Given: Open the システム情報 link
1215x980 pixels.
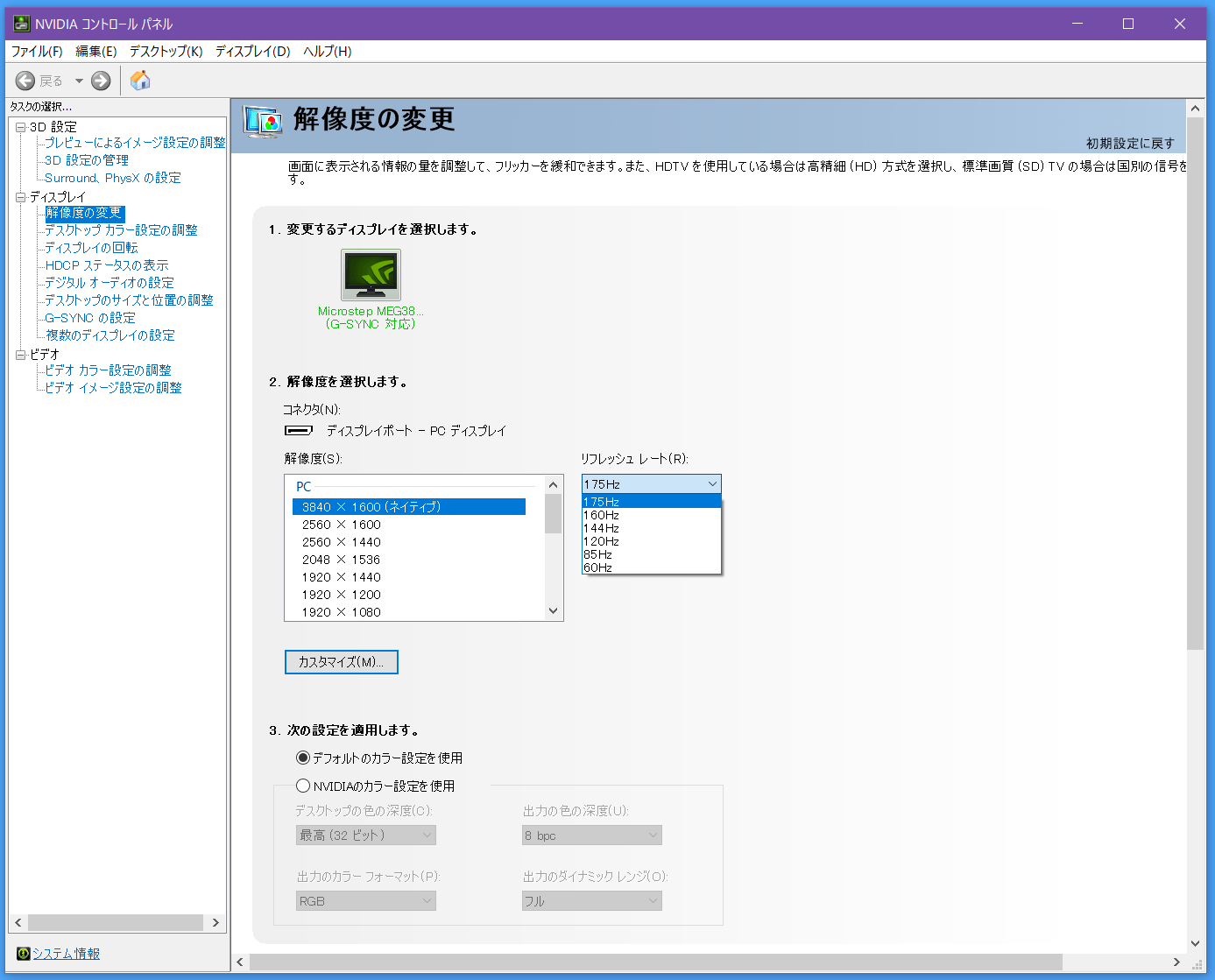Looking at the screenshot, I should coord(67,954).
